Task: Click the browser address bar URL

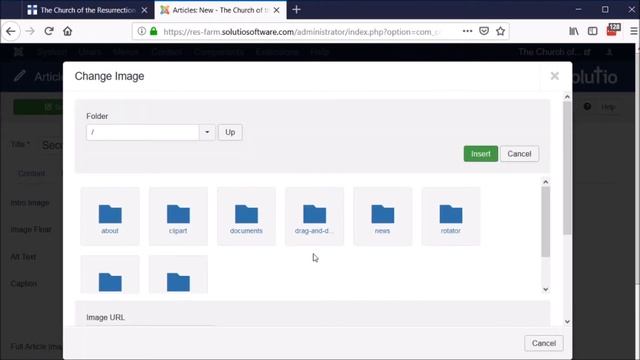Action: pos(301,31)
